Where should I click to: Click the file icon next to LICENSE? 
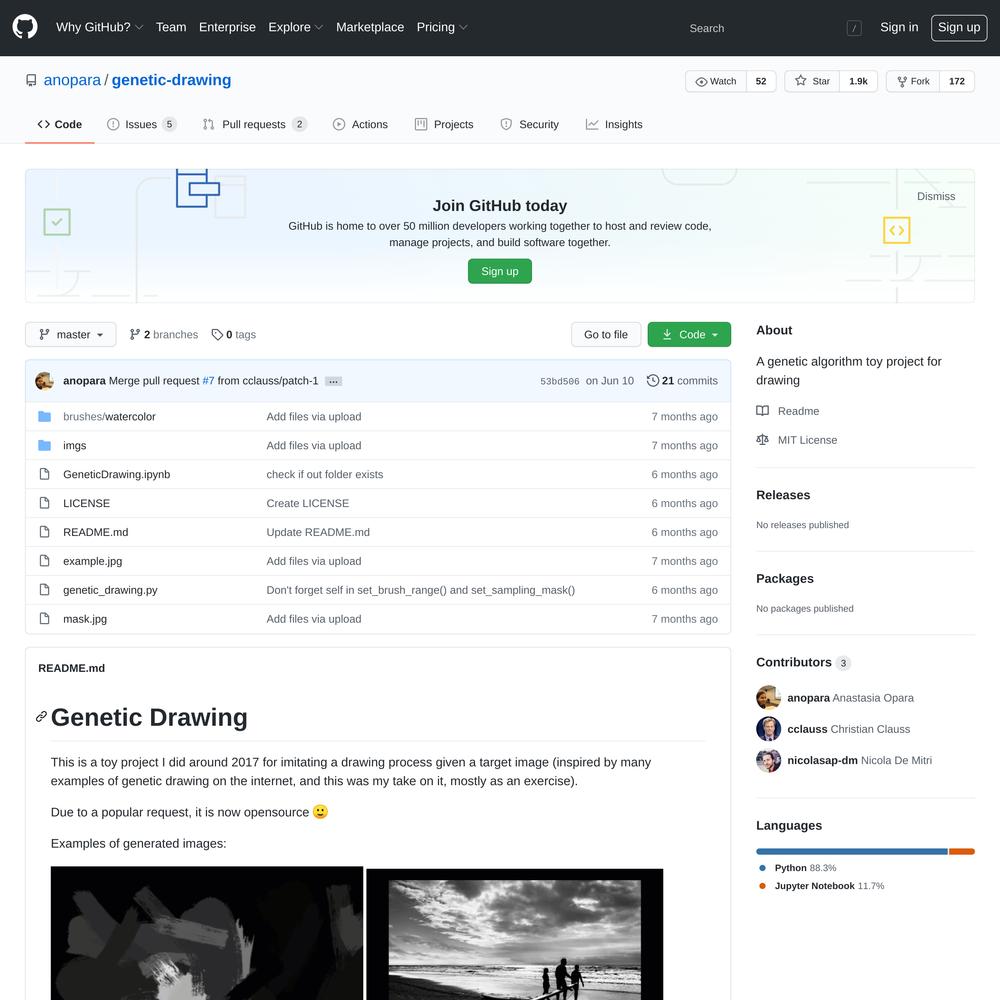pyautogui.click(x=44, y=503)
